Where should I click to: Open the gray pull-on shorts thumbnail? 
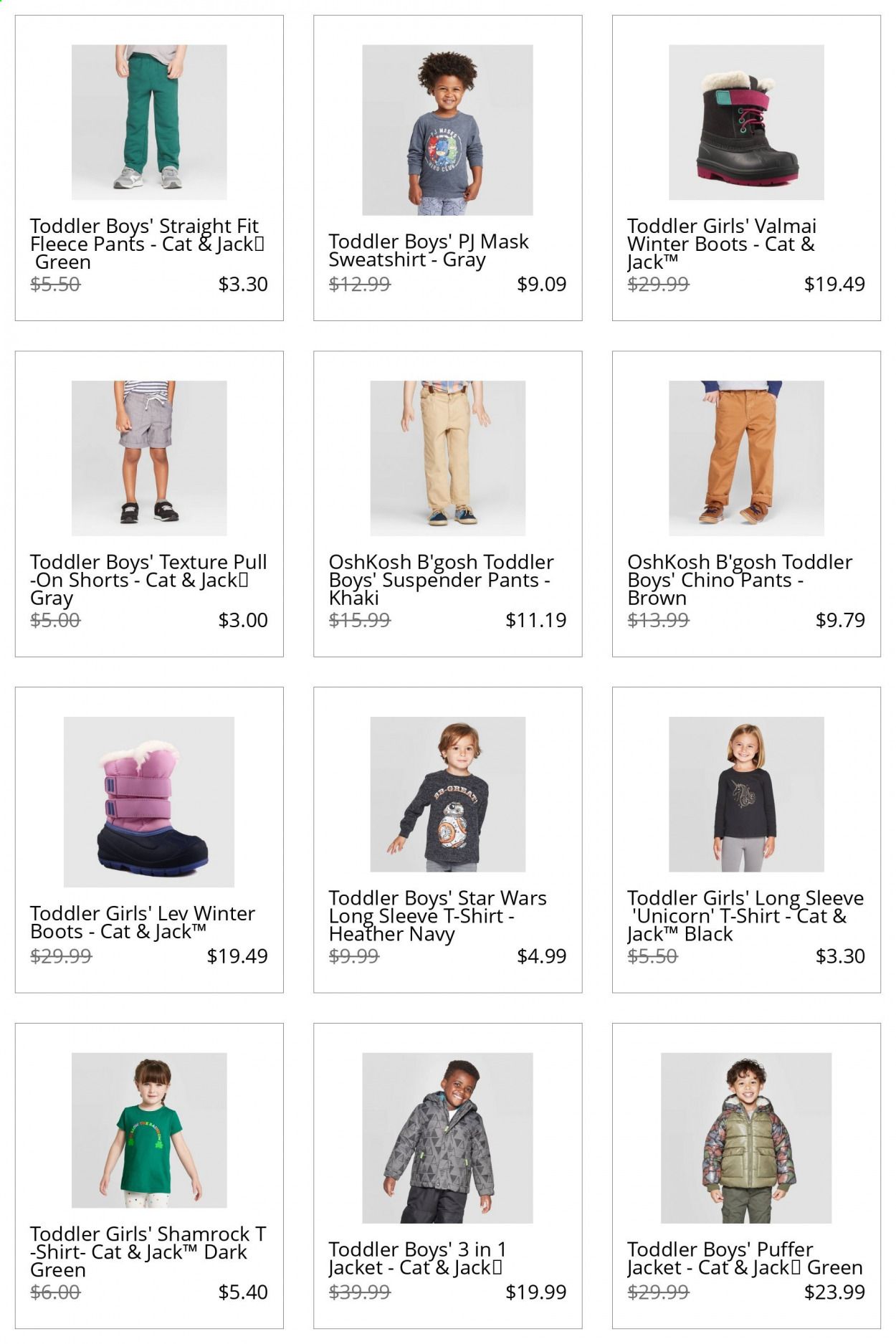[149, 458]
